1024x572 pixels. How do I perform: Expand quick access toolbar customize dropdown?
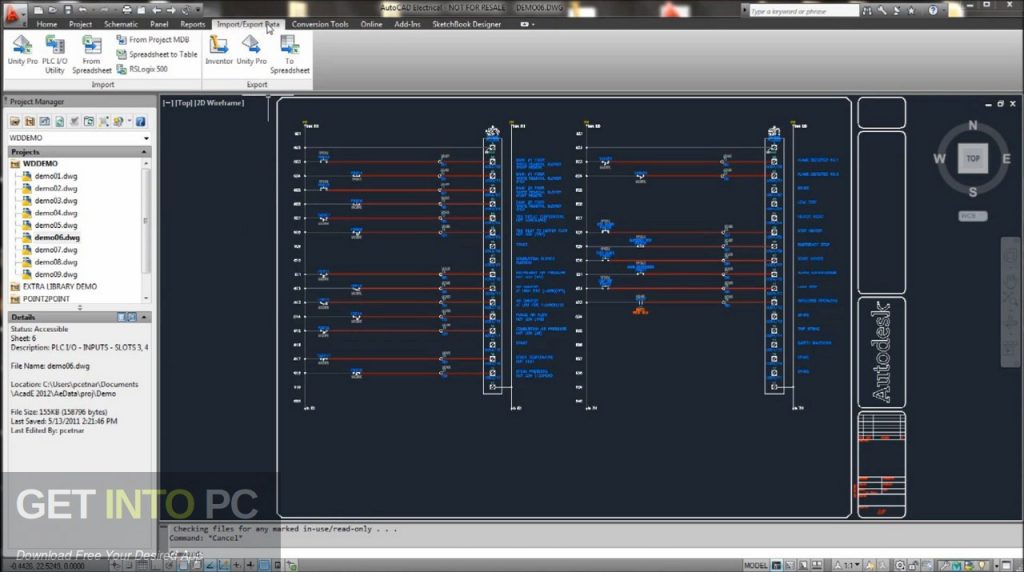click(x=198, y=10)
